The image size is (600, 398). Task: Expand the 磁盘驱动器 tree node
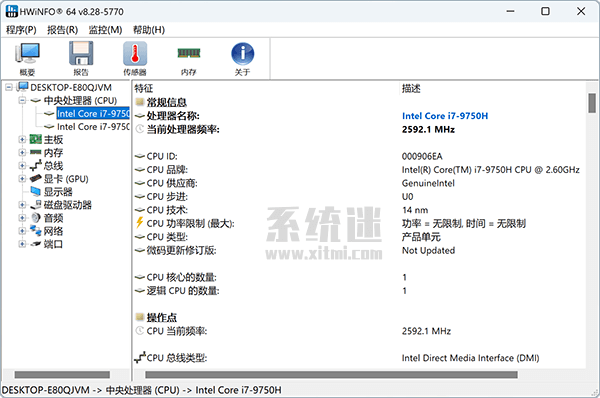pos(22,205)
